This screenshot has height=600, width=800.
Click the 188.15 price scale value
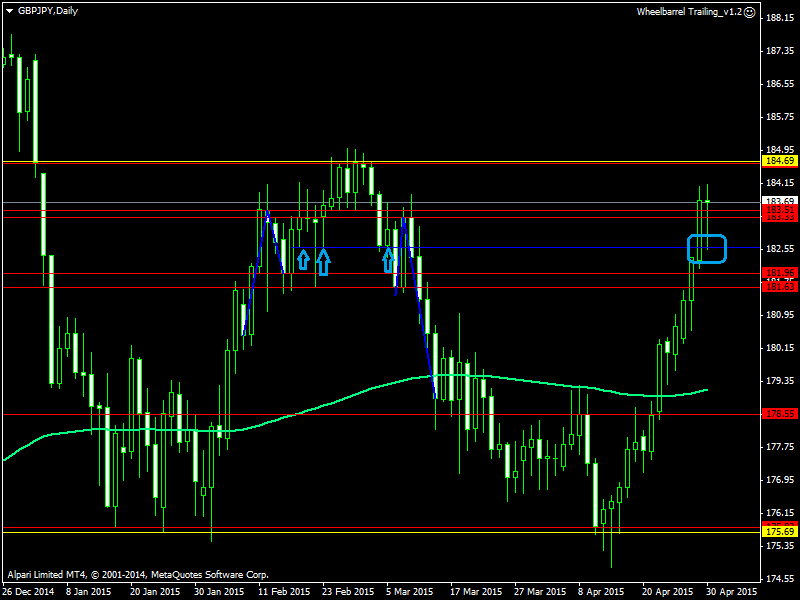click(x=780, y=18)
